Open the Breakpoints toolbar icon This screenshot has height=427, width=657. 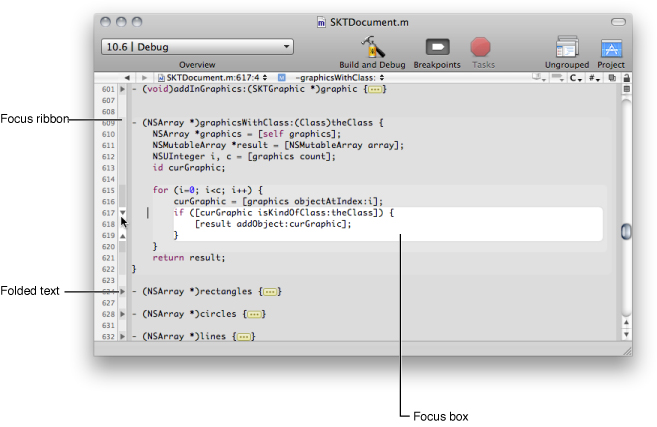click(438, 46)
